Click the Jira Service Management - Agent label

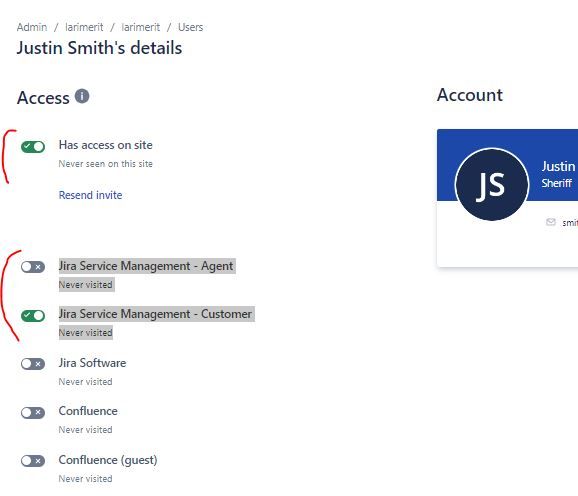(x=146, y=266)
